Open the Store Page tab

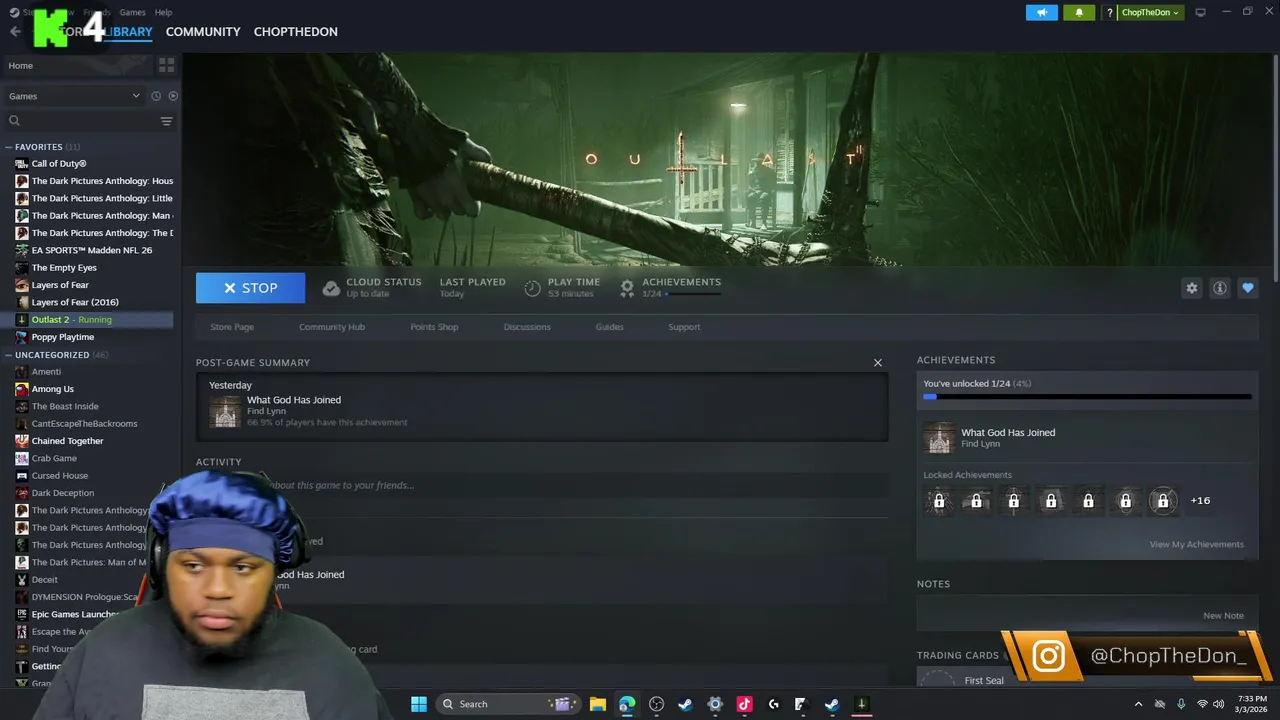point(232,327)
